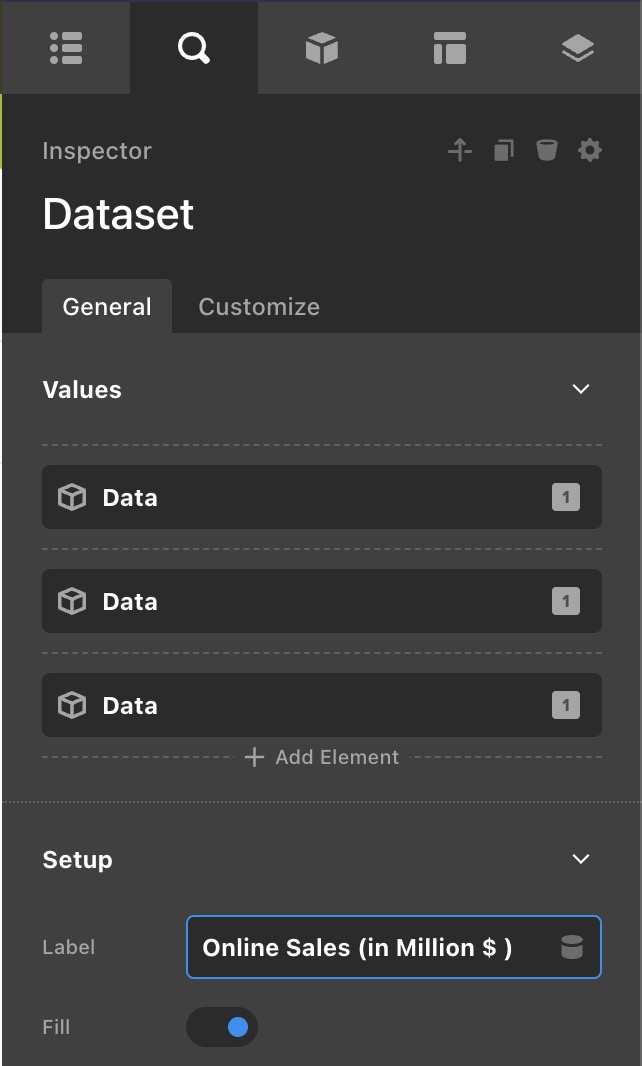Toggle the Fill switch off
Screen dimensions: 642x1066
tap(222, 1027)
